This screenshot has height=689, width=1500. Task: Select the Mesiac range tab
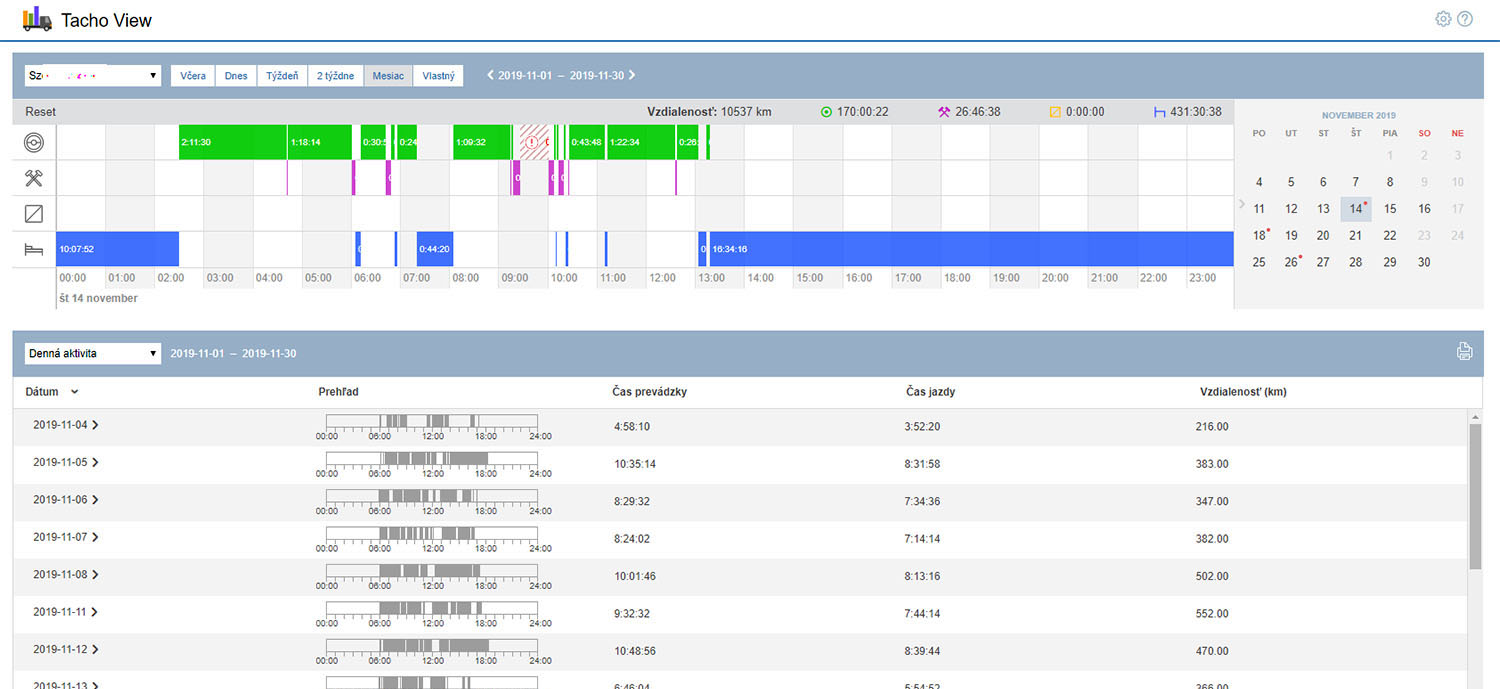388,75
